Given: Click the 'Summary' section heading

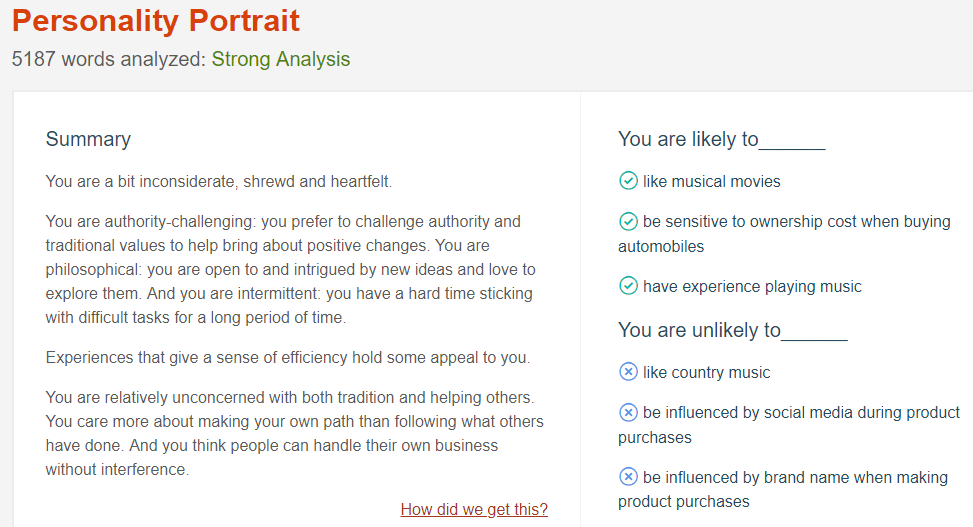Looking at the screenshot, I should click(x=88, y=139).
